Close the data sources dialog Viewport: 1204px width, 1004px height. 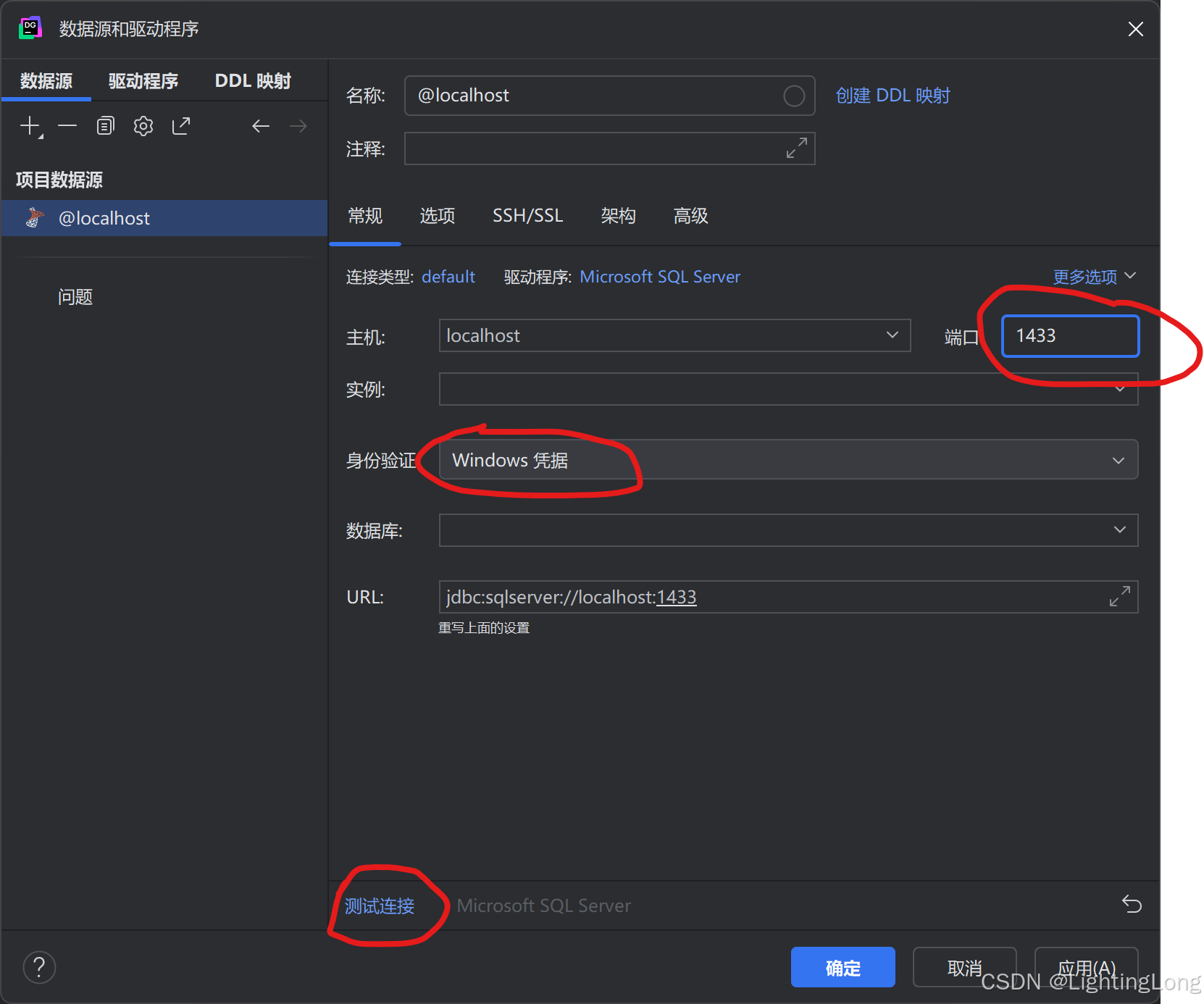[1135, 29]
